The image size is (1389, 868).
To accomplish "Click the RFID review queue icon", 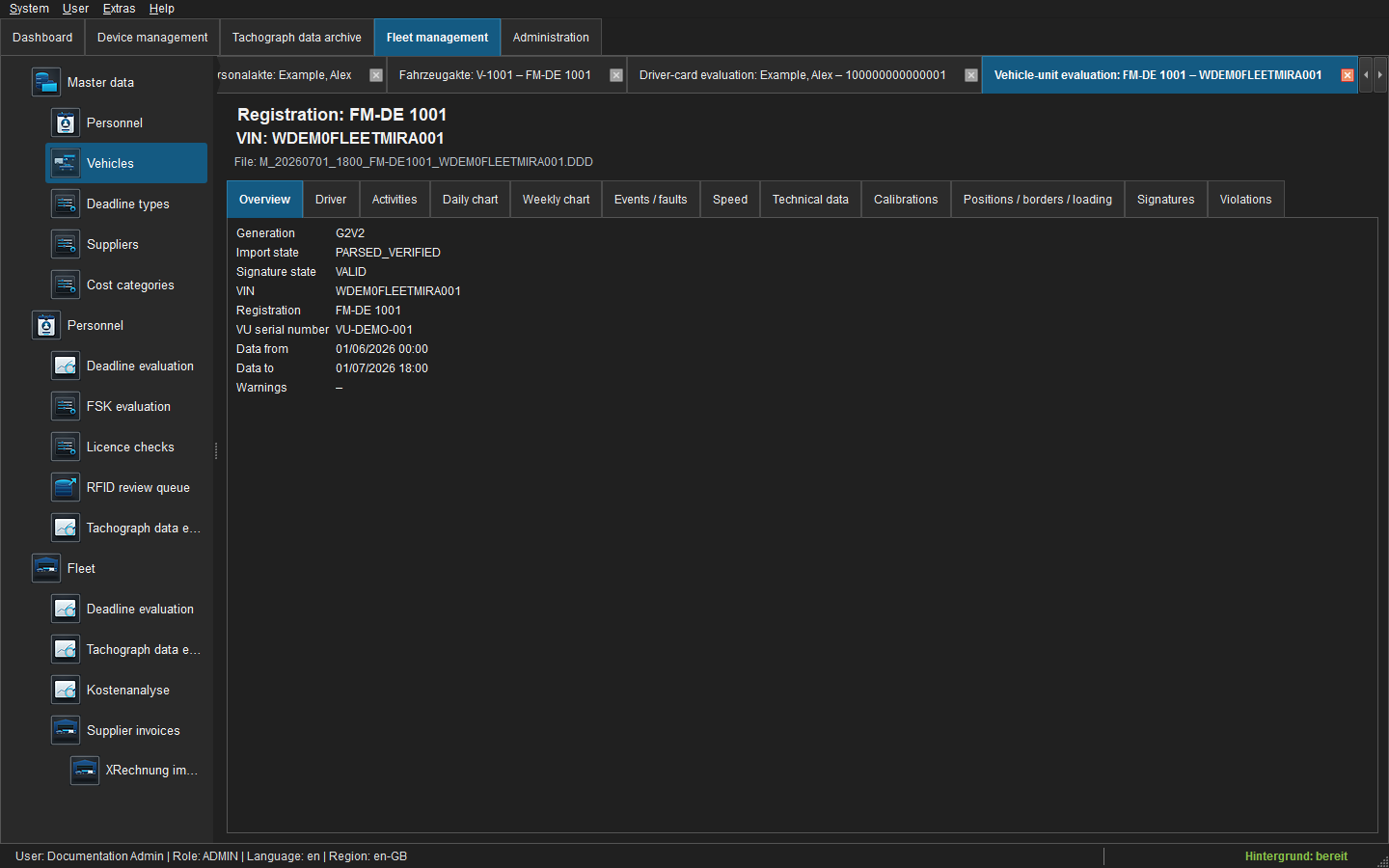I will coord(66,487).
